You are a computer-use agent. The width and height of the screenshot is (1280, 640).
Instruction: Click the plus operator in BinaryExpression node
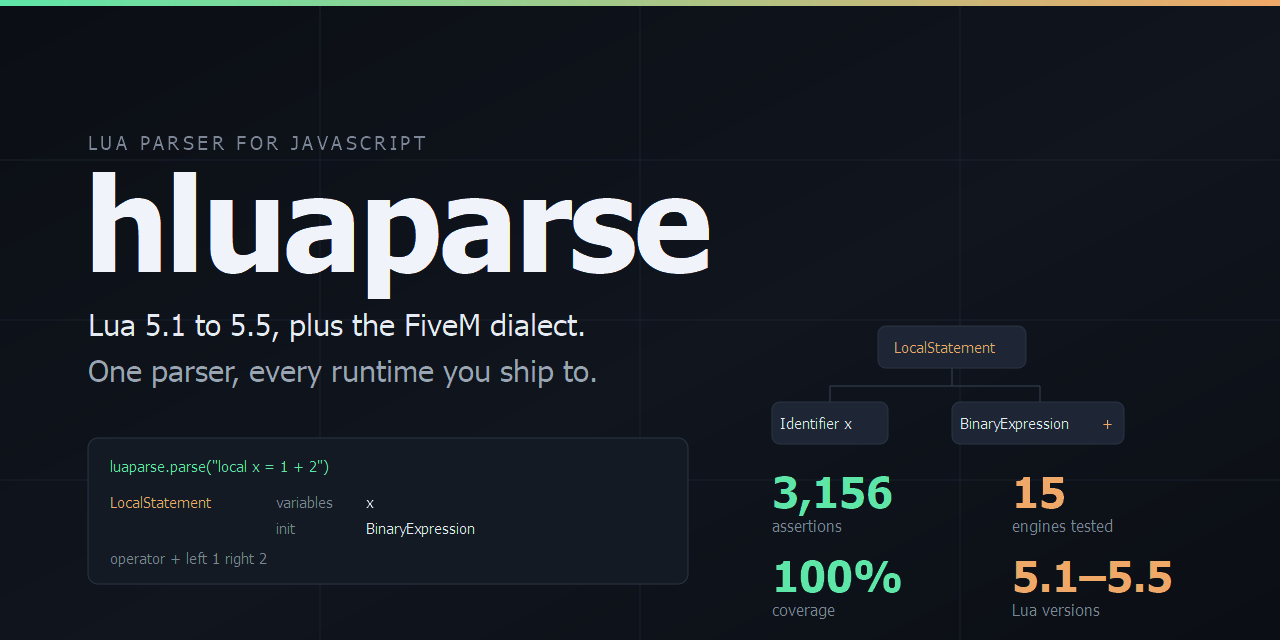pos(1107,424)
